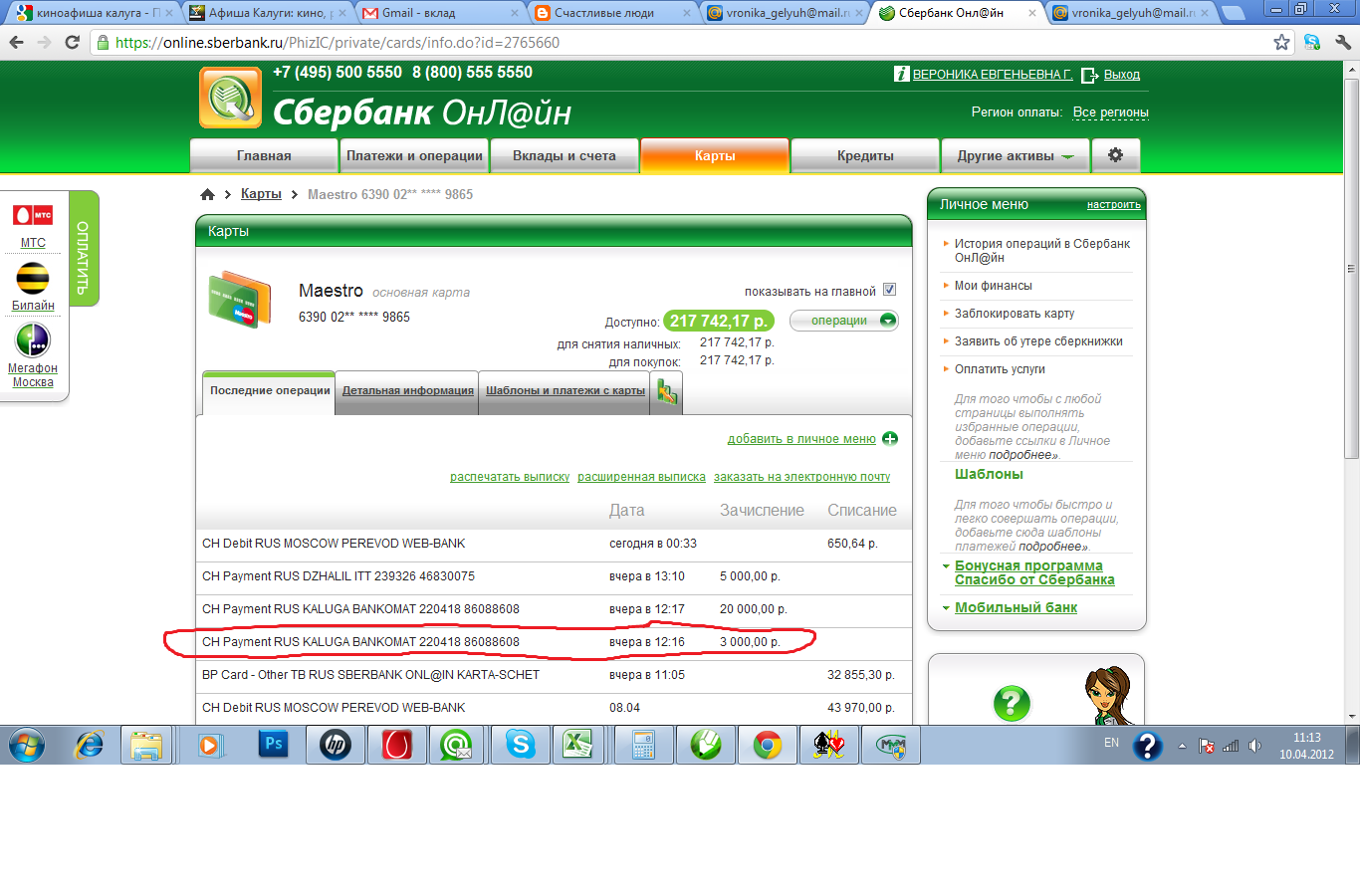Screen dimensions: 1360x896
Task: Click the 'сегодня в 00:33' date cell
Action: coord(653,544)
